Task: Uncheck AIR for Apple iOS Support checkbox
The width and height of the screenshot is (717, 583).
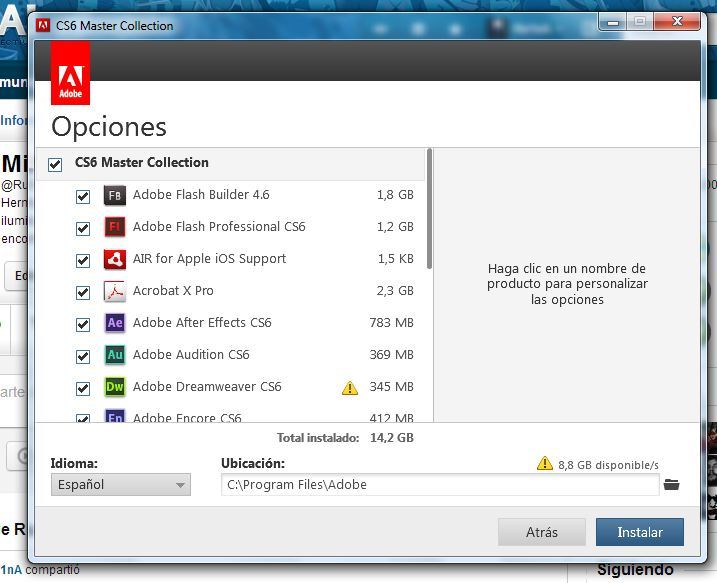Action: tap(83, 260)
